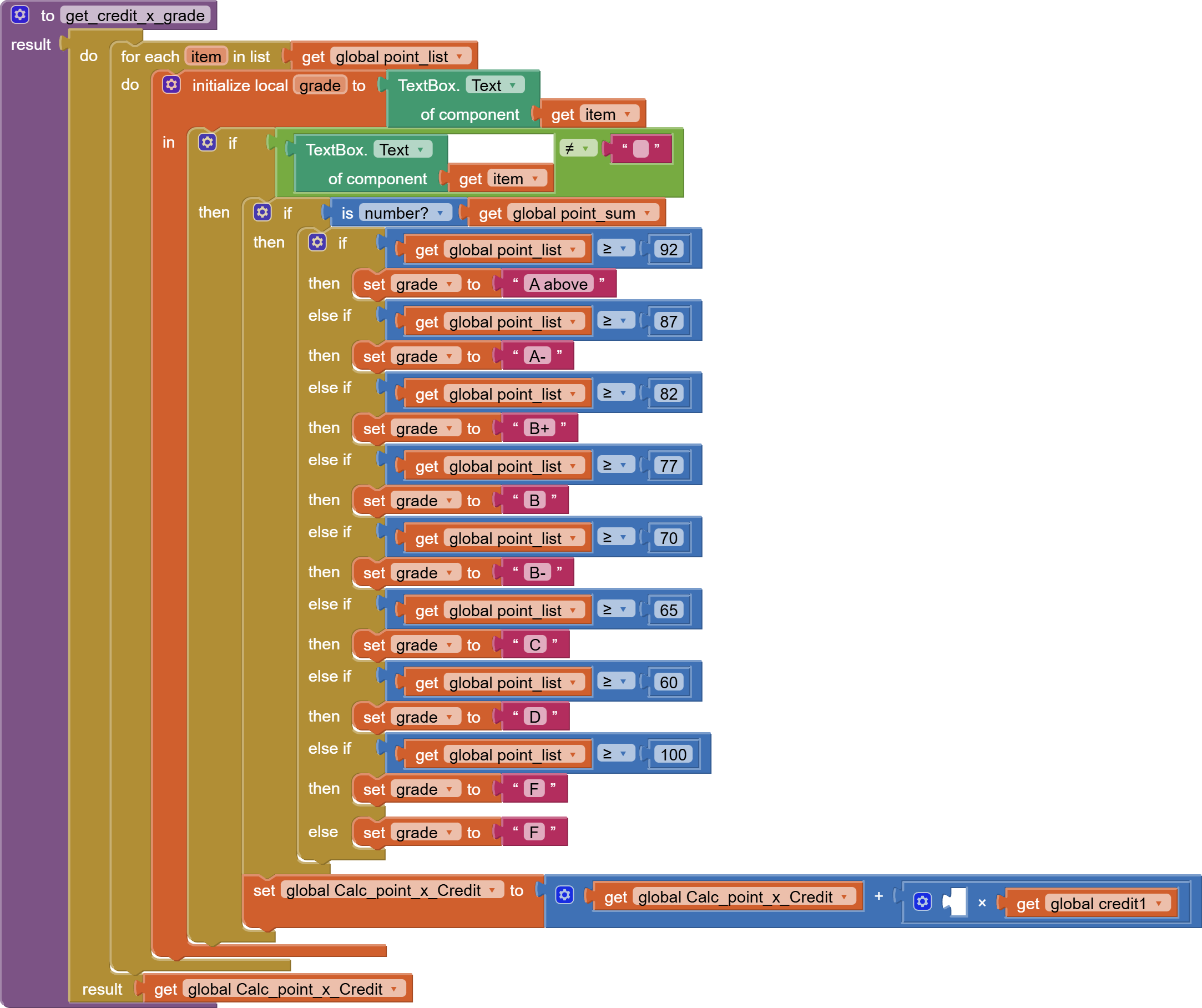Click gear icon on multiplication block

922,901
